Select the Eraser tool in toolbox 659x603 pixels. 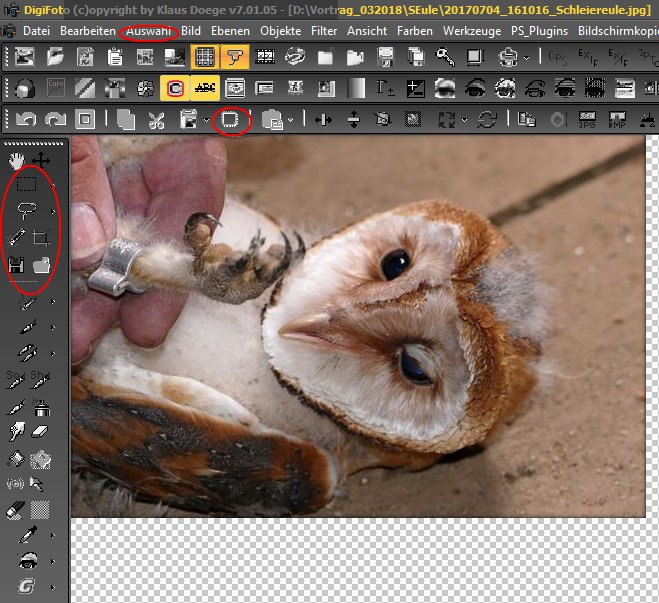41,431
